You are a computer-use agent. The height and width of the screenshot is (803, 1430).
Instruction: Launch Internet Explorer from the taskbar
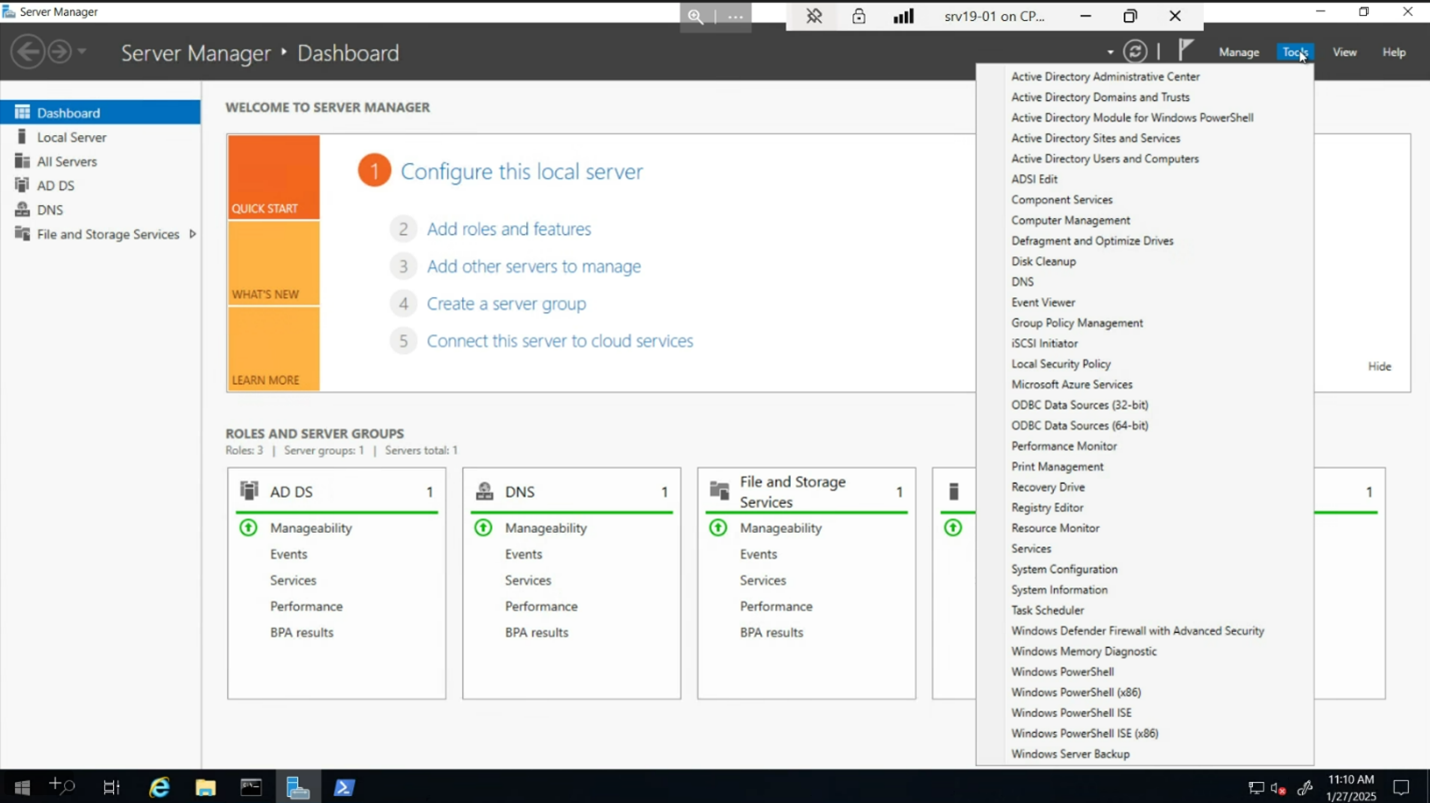tap(158, 787)
